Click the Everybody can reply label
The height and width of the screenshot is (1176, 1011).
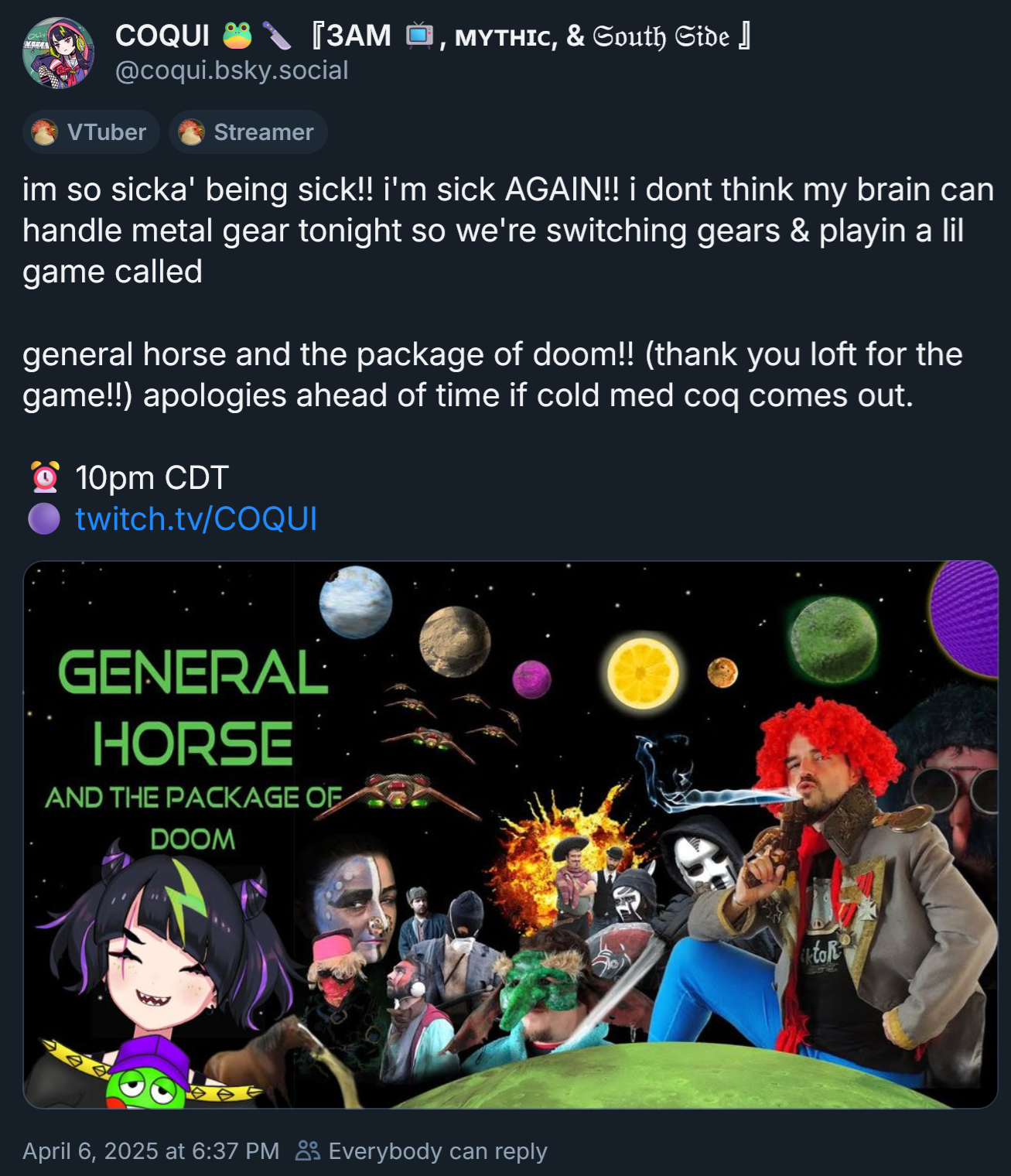pos(438,1150)
